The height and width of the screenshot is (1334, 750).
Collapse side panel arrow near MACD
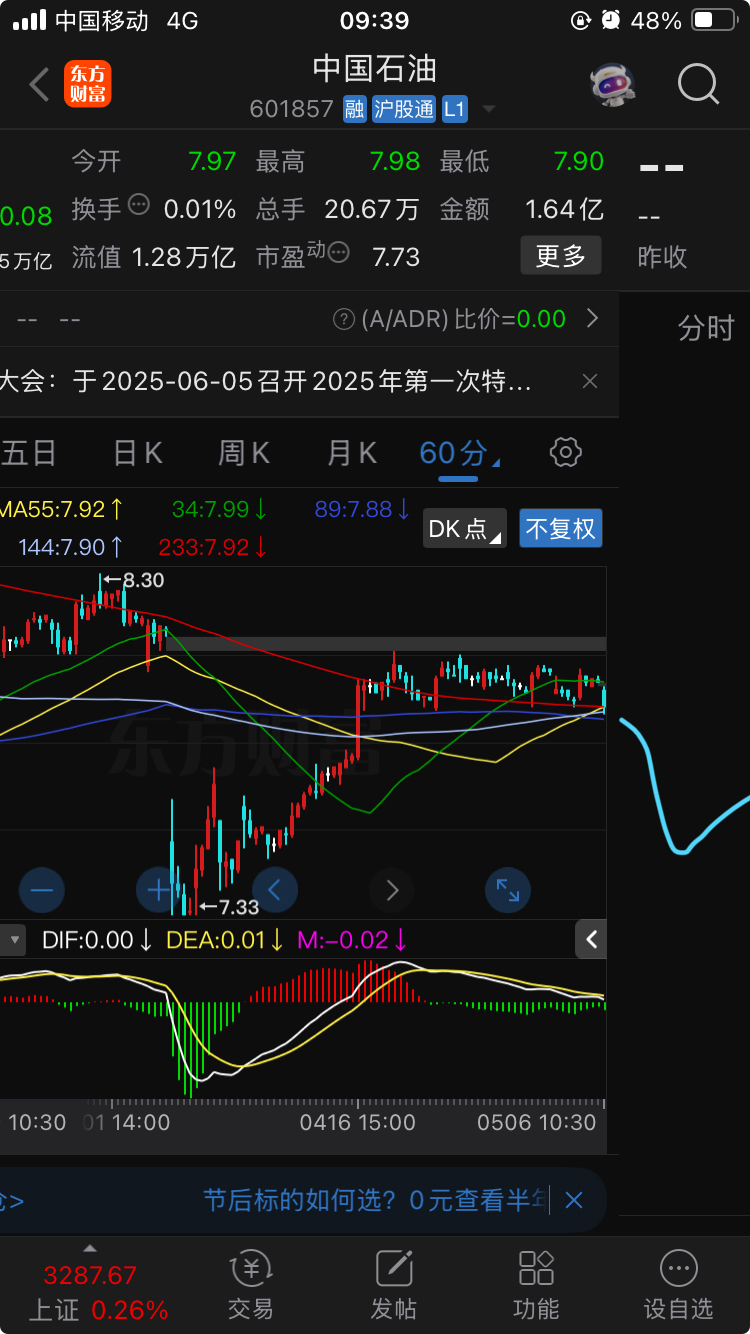coord(591,940)
